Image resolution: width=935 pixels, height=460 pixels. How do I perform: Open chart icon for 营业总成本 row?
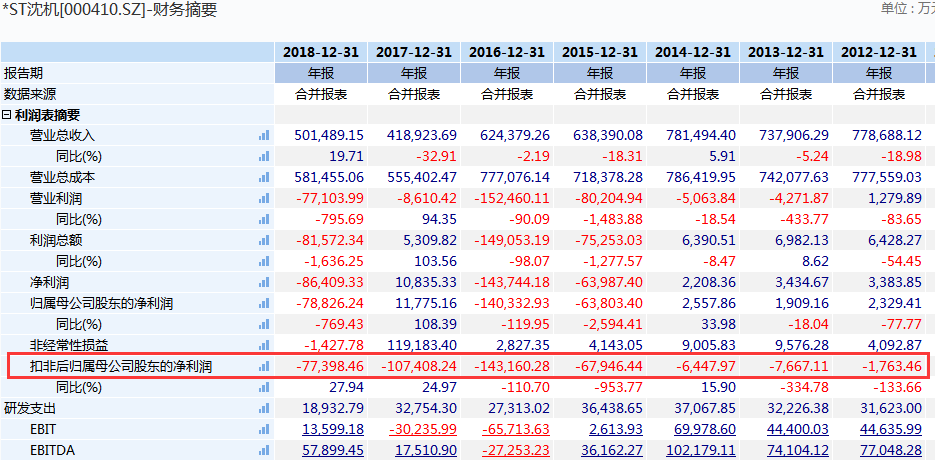pos(264,177)
